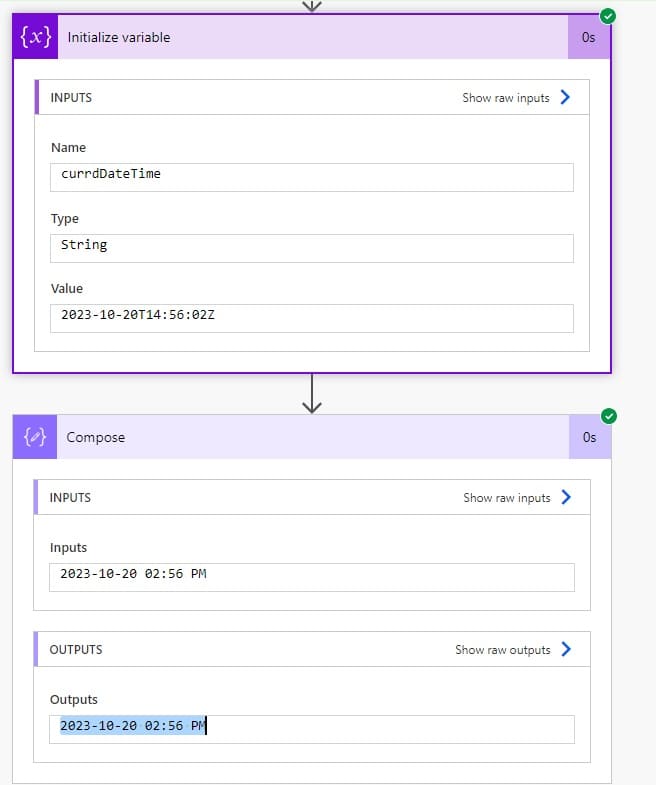Screen dimensions: 656x785
Task: Click the Name label
Action: [69, 148]
